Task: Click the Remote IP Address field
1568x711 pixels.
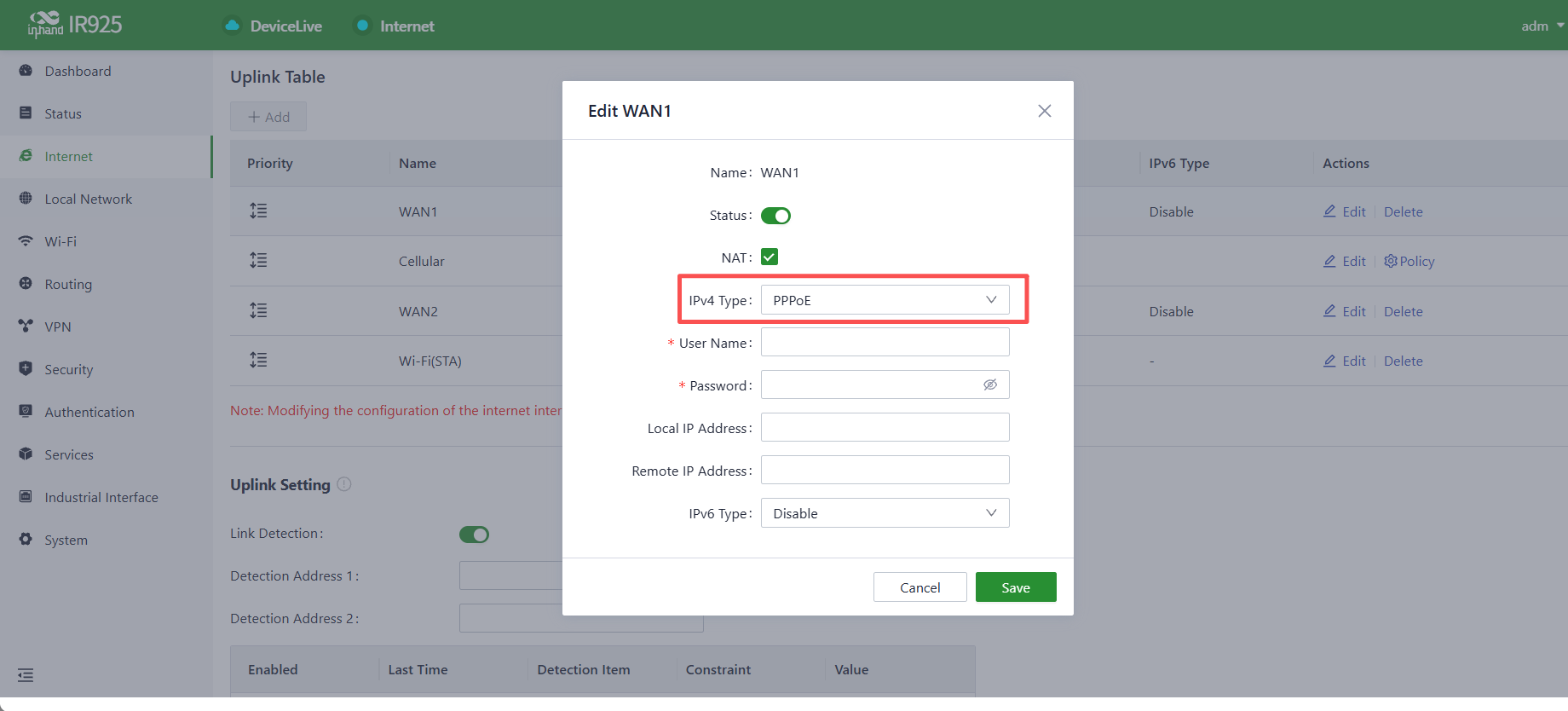Action: (885, 471)
